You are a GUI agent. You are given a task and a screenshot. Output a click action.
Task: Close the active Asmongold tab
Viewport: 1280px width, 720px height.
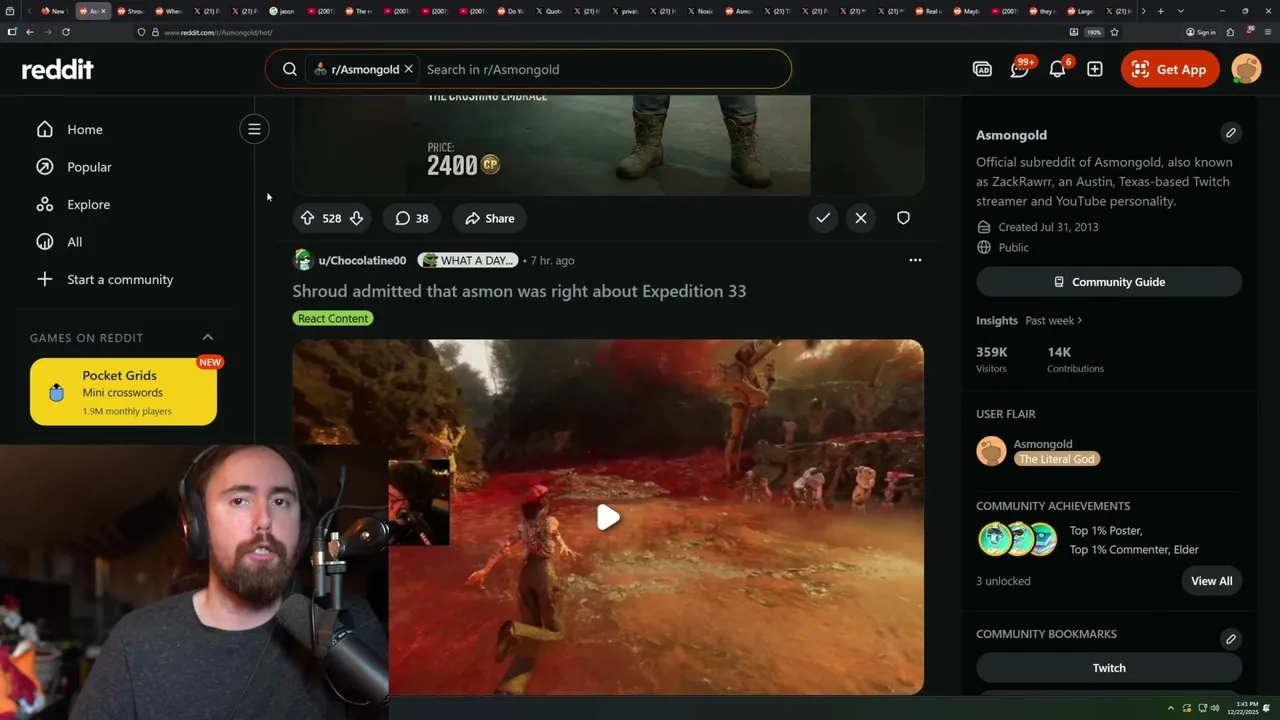[103, 11]
